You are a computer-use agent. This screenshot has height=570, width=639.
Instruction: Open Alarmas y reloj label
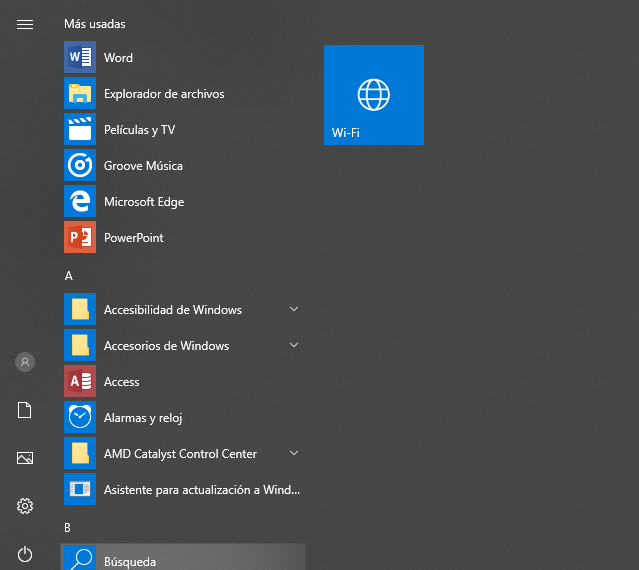[143, 418]
